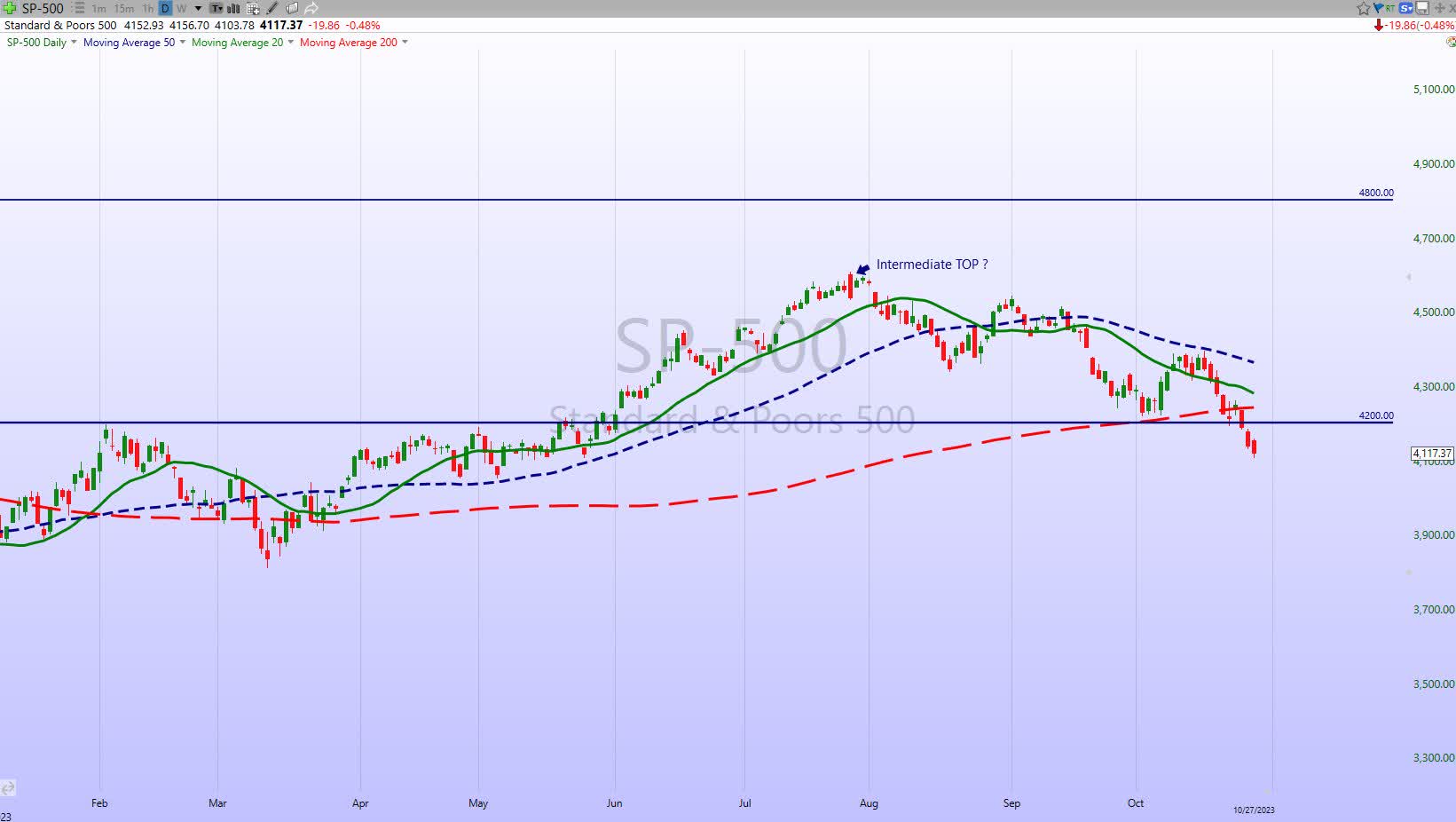The height and width of the screenshot is (822, 1456).
Task: Select the 15m interval tab
Action: point(123,8)
